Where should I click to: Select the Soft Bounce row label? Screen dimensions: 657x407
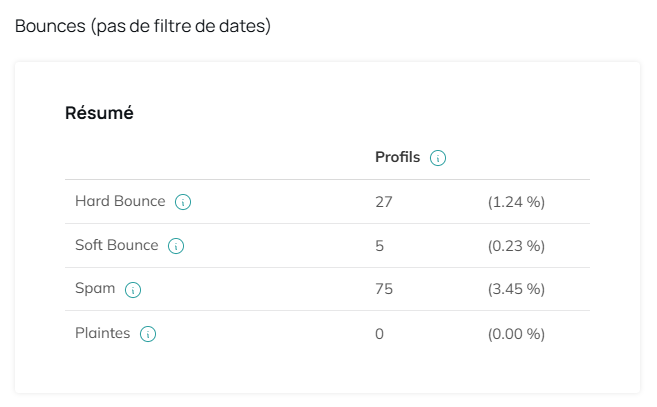click(x=117, y=245)
